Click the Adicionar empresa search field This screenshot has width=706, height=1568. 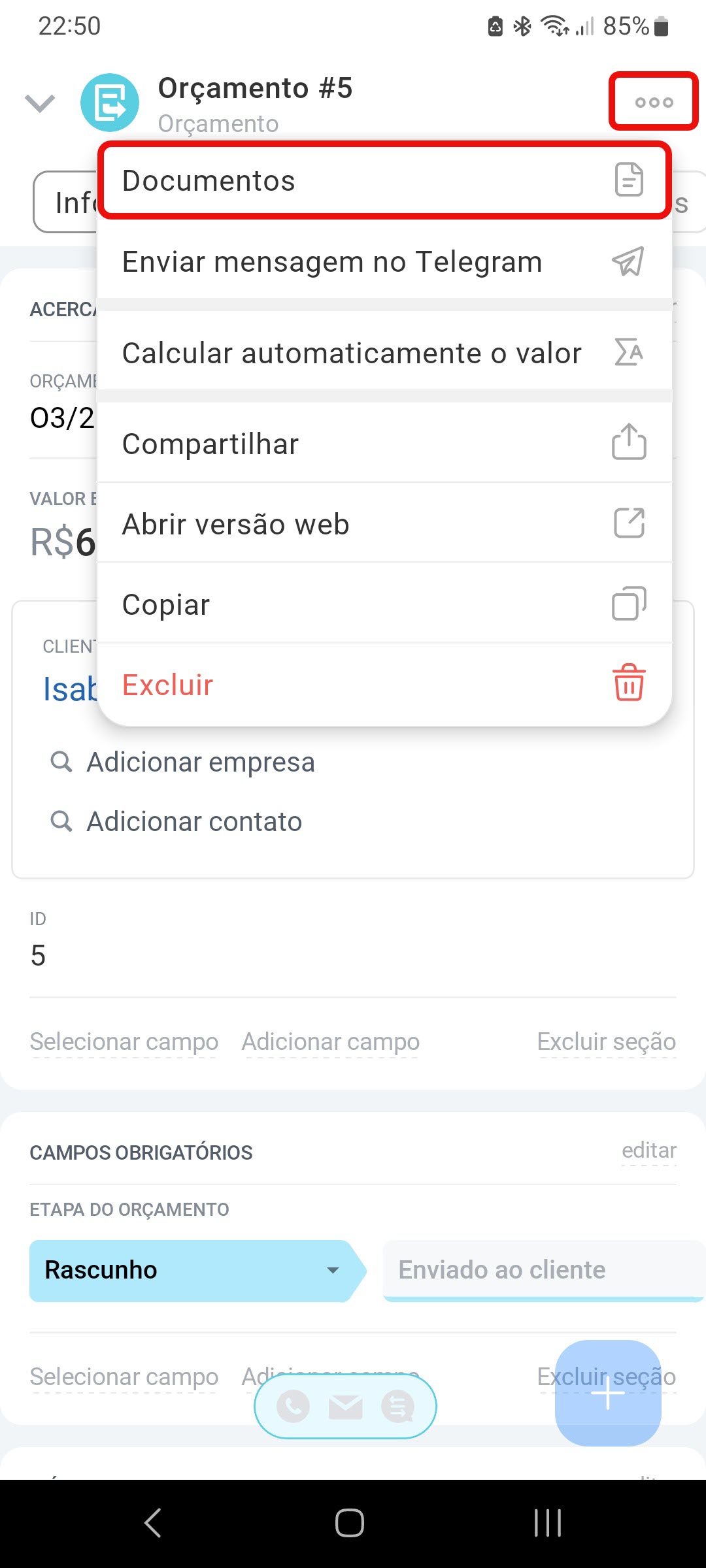200,762
